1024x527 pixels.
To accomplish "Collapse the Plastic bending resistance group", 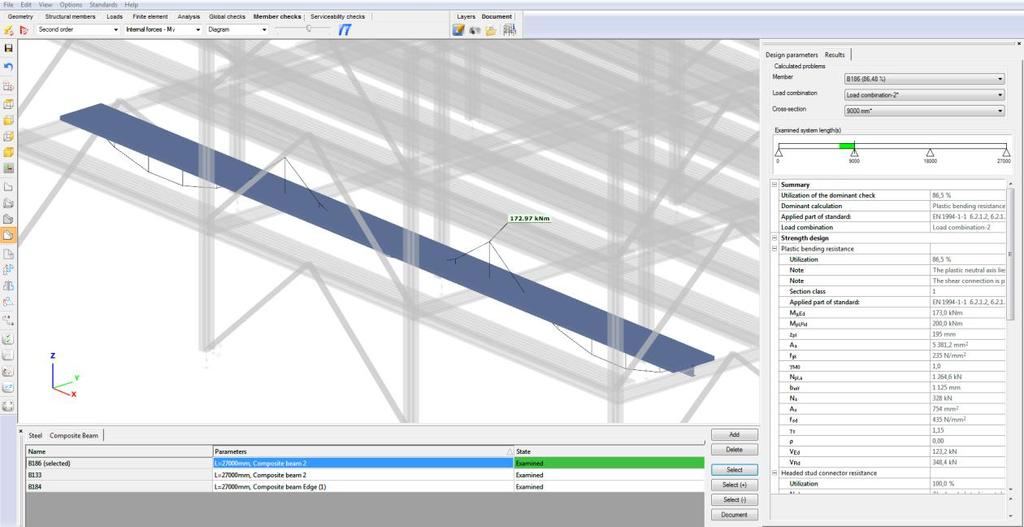I will (775, 249).
